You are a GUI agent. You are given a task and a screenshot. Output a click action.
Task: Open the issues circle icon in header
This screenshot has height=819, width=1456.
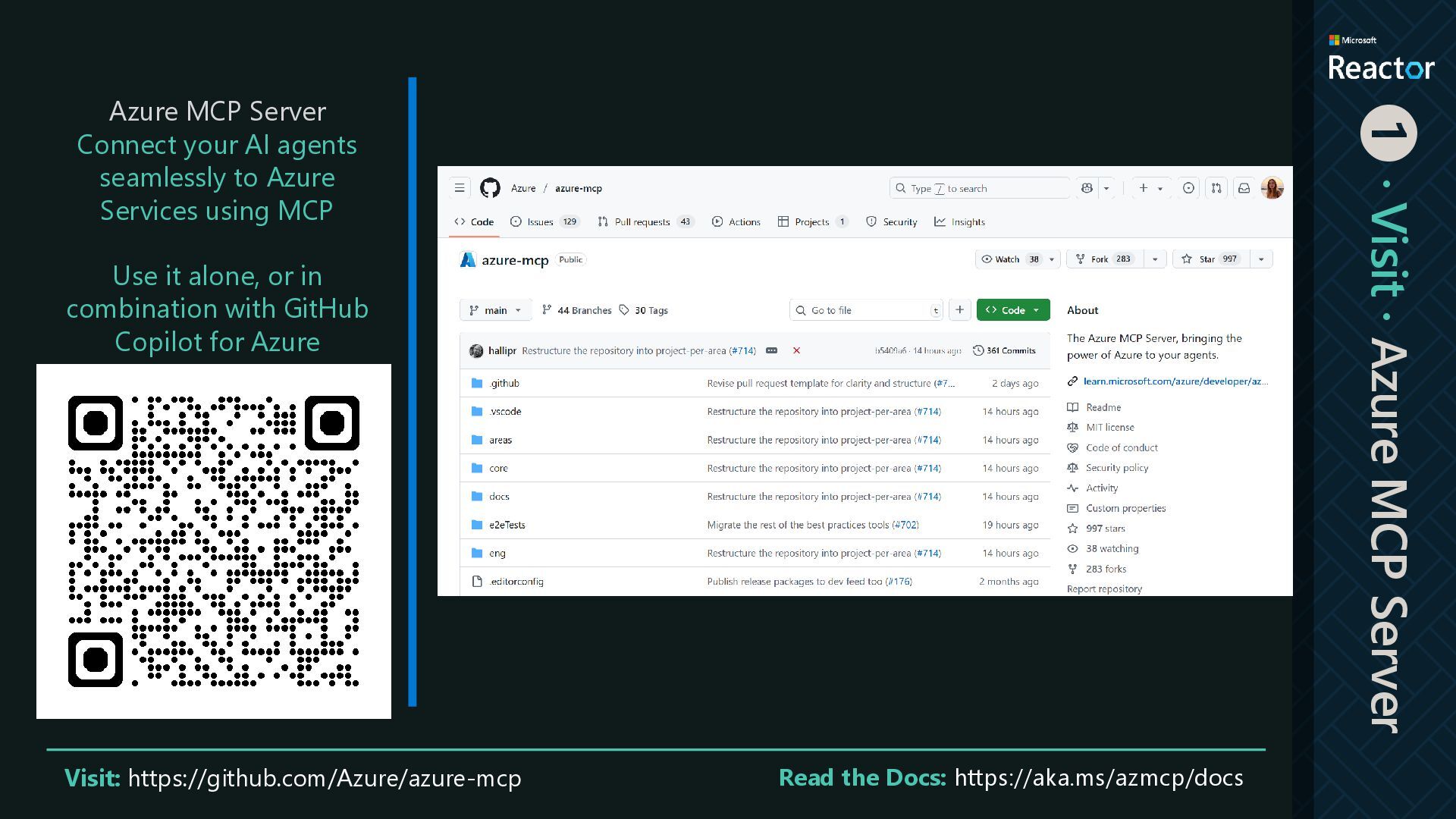click(1188, 188)
